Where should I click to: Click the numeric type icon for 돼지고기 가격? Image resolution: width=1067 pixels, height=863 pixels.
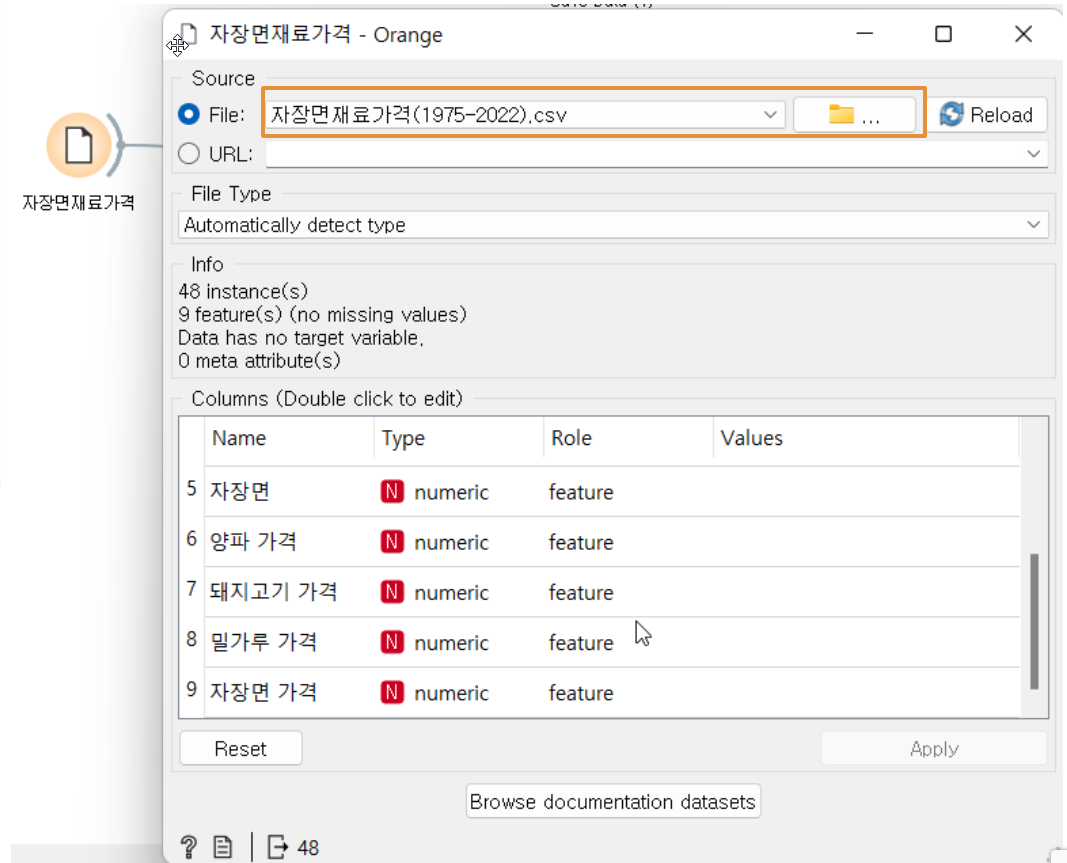pos(392,592)
